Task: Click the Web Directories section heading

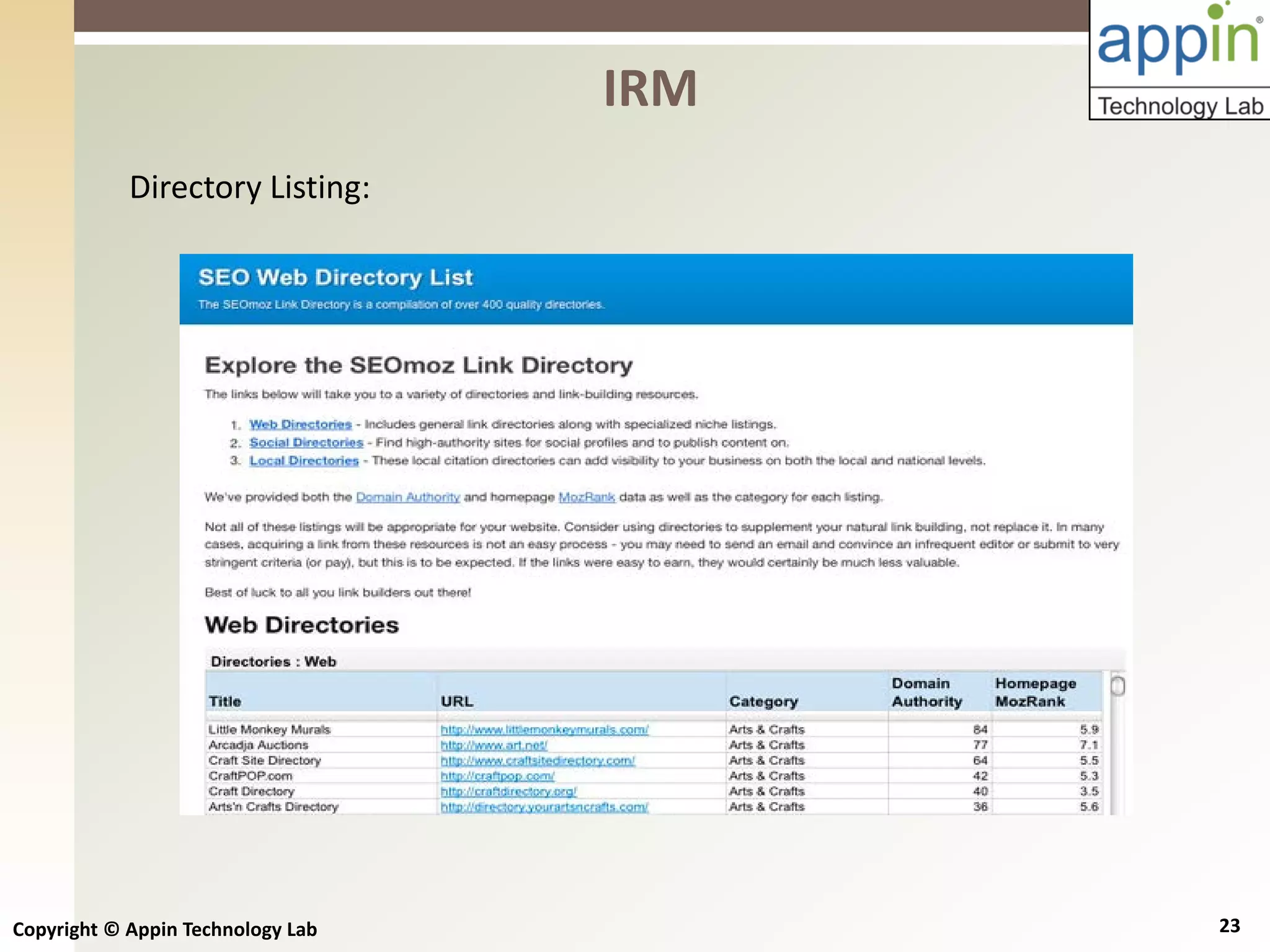Action: 302,625
